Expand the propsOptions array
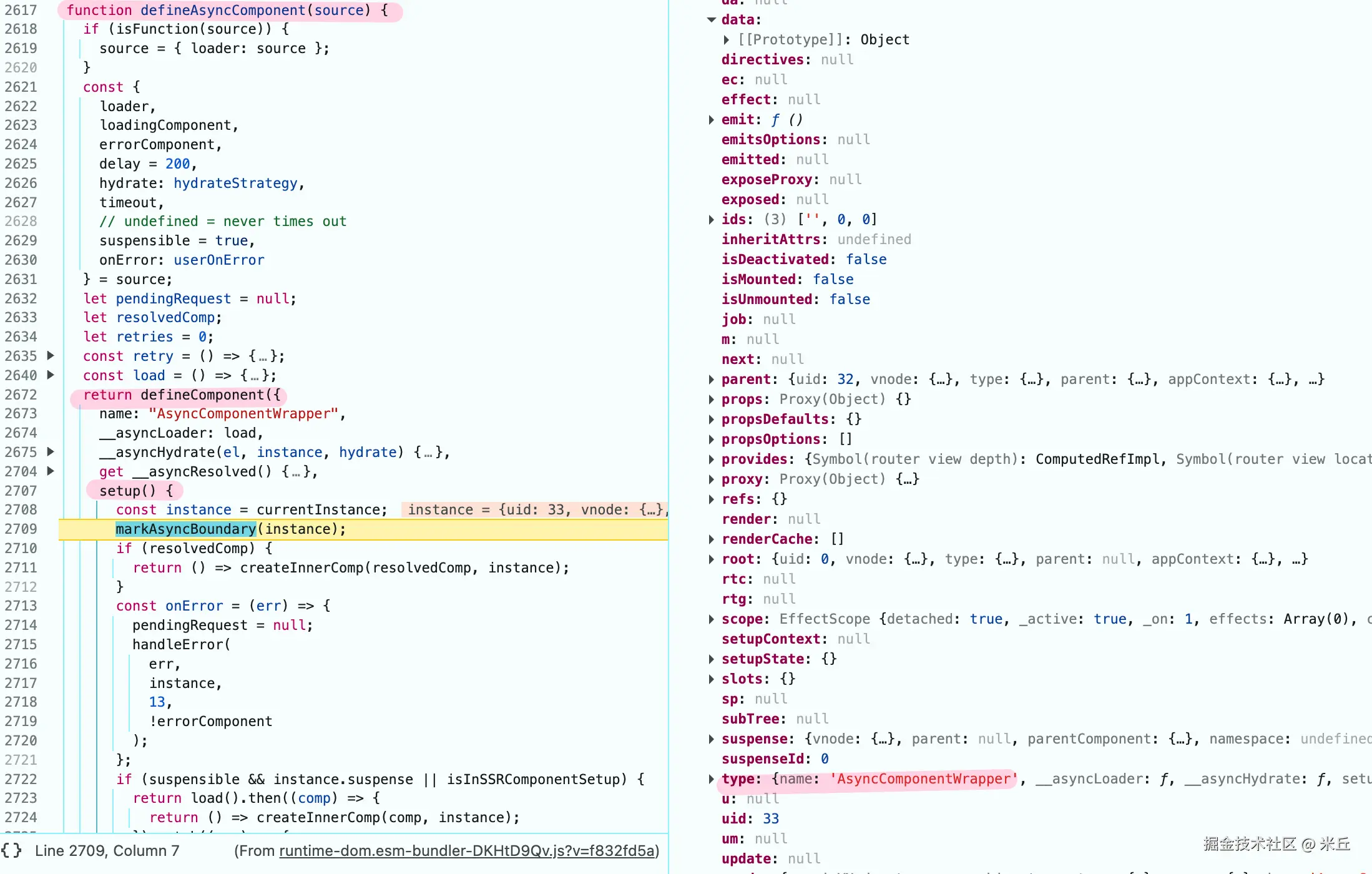The width and height of the screenshot is (1372, 874). (711, 439)
